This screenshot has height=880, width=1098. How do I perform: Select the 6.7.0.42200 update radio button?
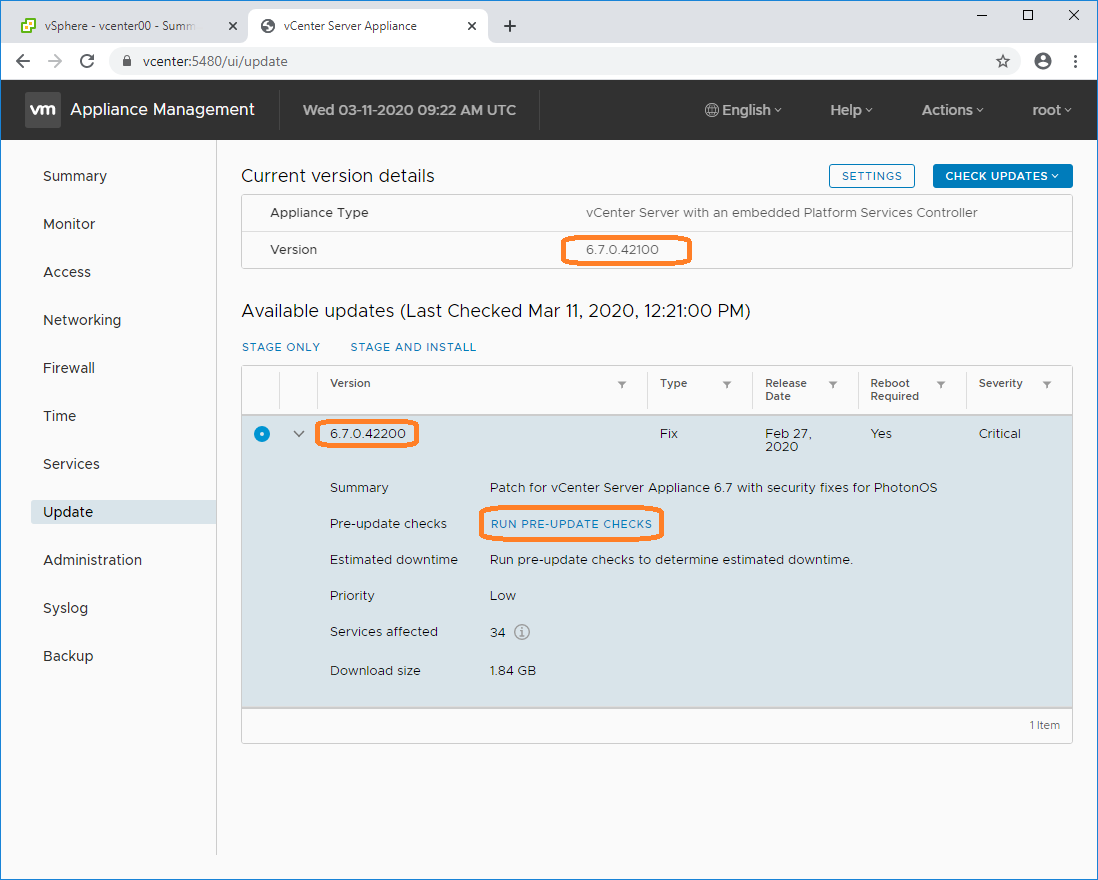pos(262,434)
